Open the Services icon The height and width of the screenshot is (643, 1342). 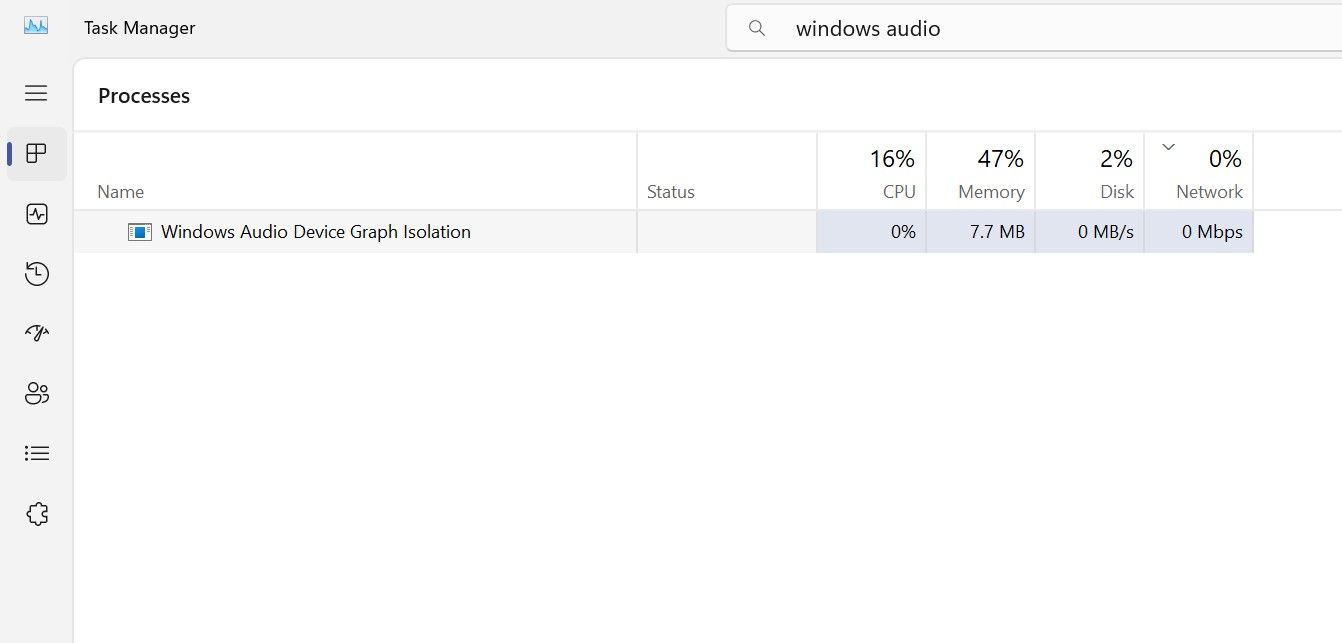click(36, 513)
